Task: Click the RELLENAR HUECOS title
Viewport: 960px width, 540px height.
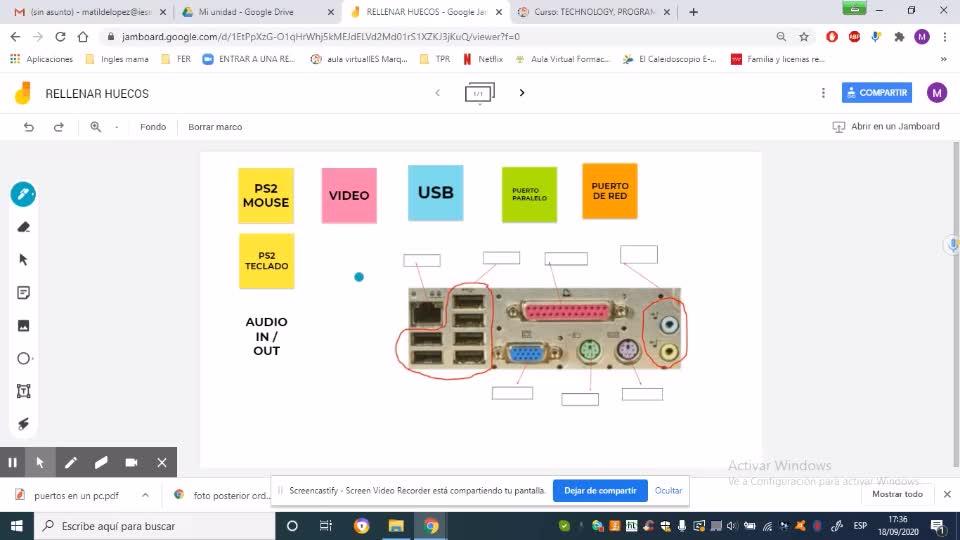Action: point(97,94)
